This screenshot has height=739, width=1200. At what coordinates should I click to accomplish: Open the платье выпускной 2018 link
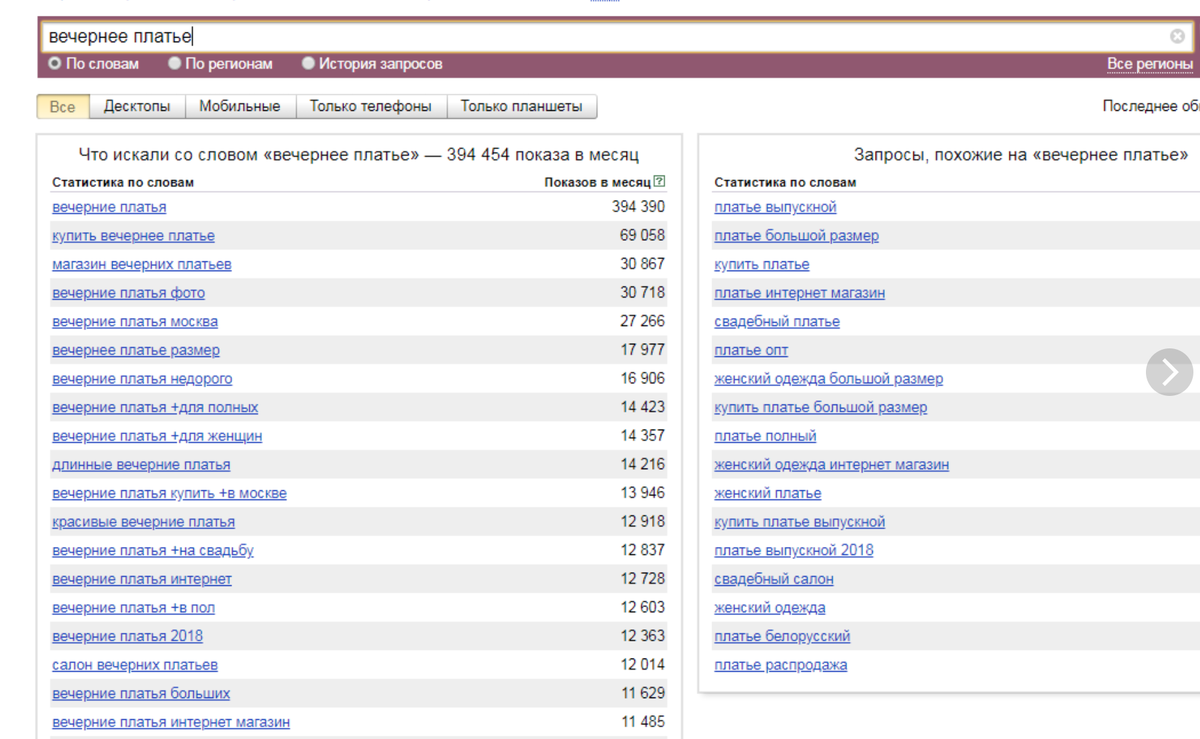pos(794,550)
